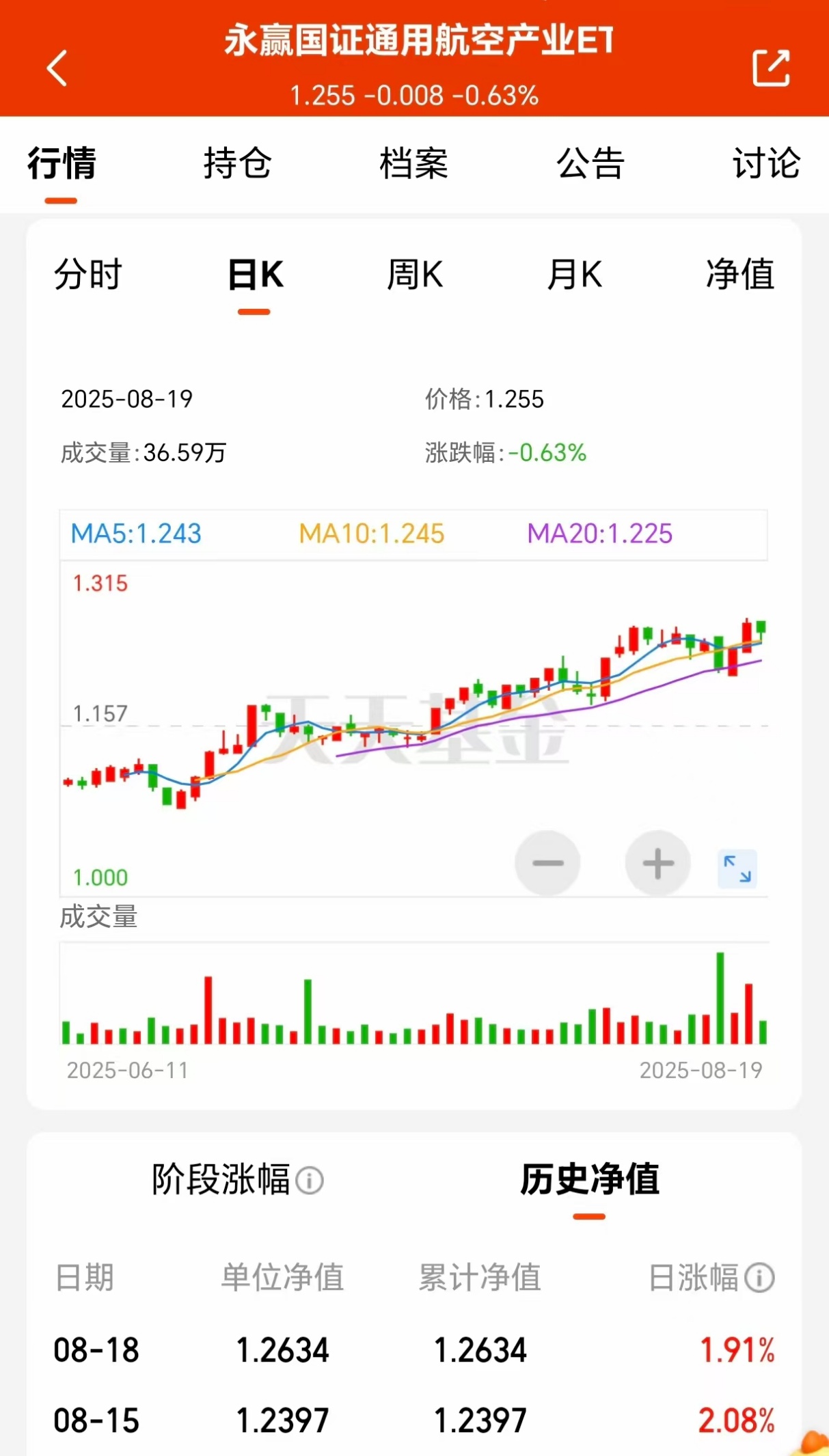This screenshot has height=1456, width=829.
Task: Switch to 讨论 tab
Action: tap(766, 163)
